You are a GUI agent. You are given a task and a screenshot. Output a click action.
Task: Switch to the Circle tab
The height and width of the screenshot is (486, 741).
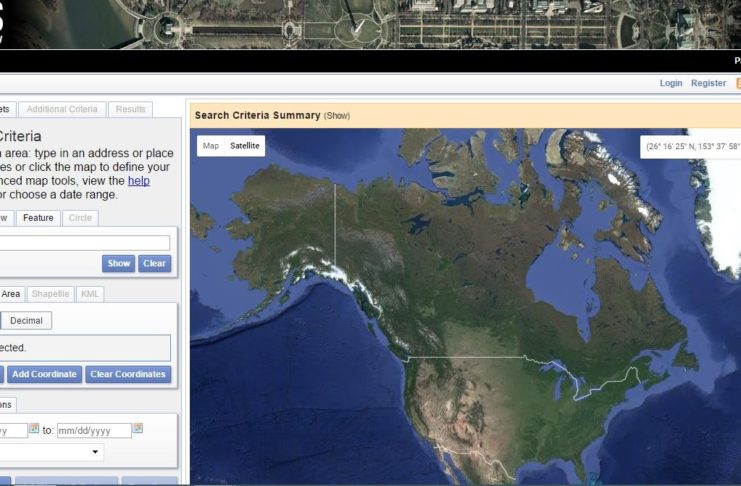[81, 217]
